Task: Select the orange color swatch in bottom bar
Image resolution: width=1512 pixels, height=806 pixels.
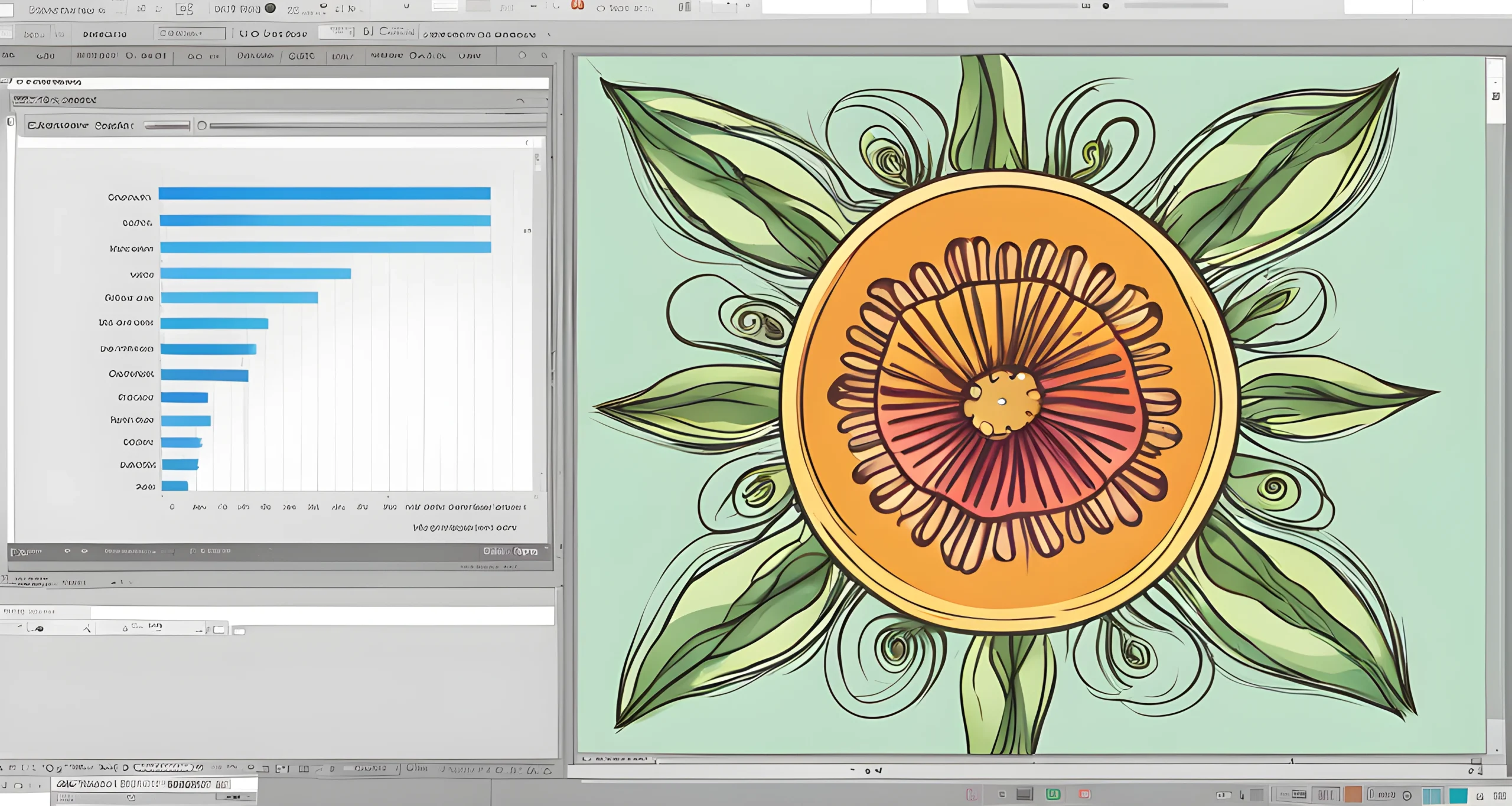Action: (1353, 795)
